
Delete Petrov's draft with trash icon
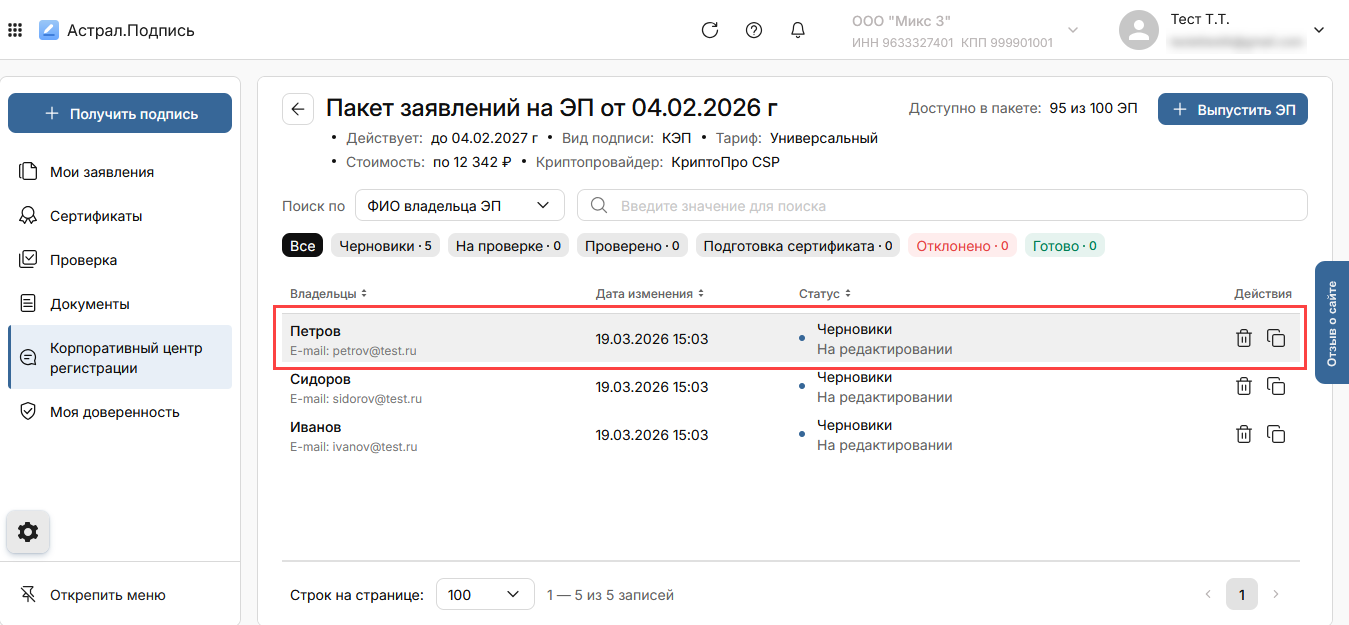(x=1244, y=338)
